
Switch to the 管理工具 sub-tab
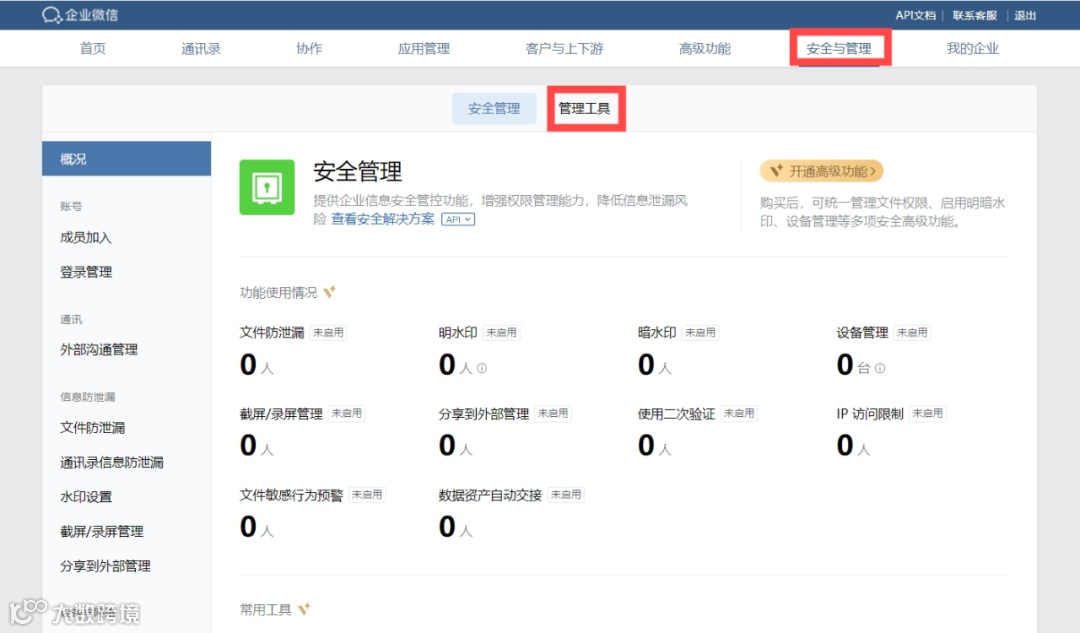point(584,108)
